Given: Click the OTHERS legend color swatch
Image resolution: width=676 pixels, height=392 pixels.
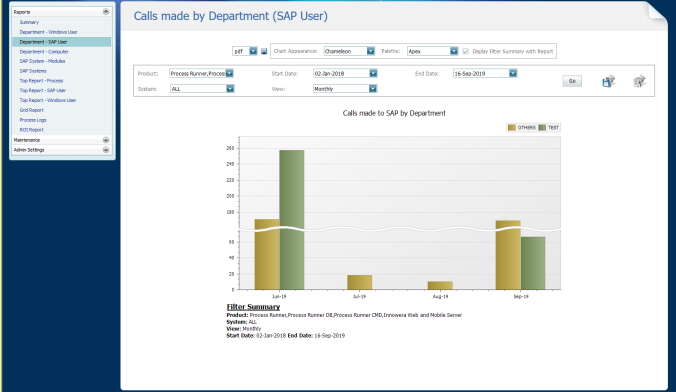Looking at the screenshot, I should [512, 128].
